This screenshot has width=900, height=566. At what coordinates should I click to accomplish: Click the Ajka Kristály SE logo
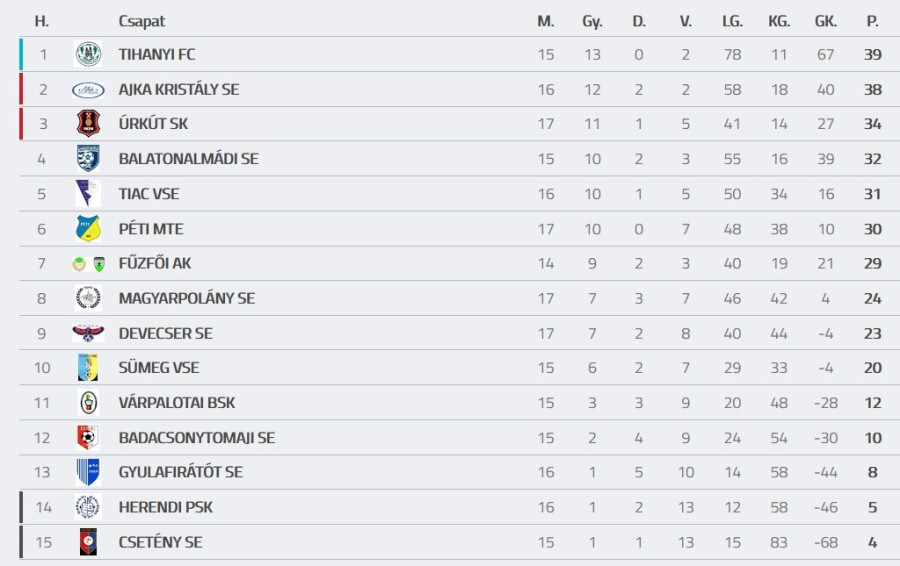point(88,89)
